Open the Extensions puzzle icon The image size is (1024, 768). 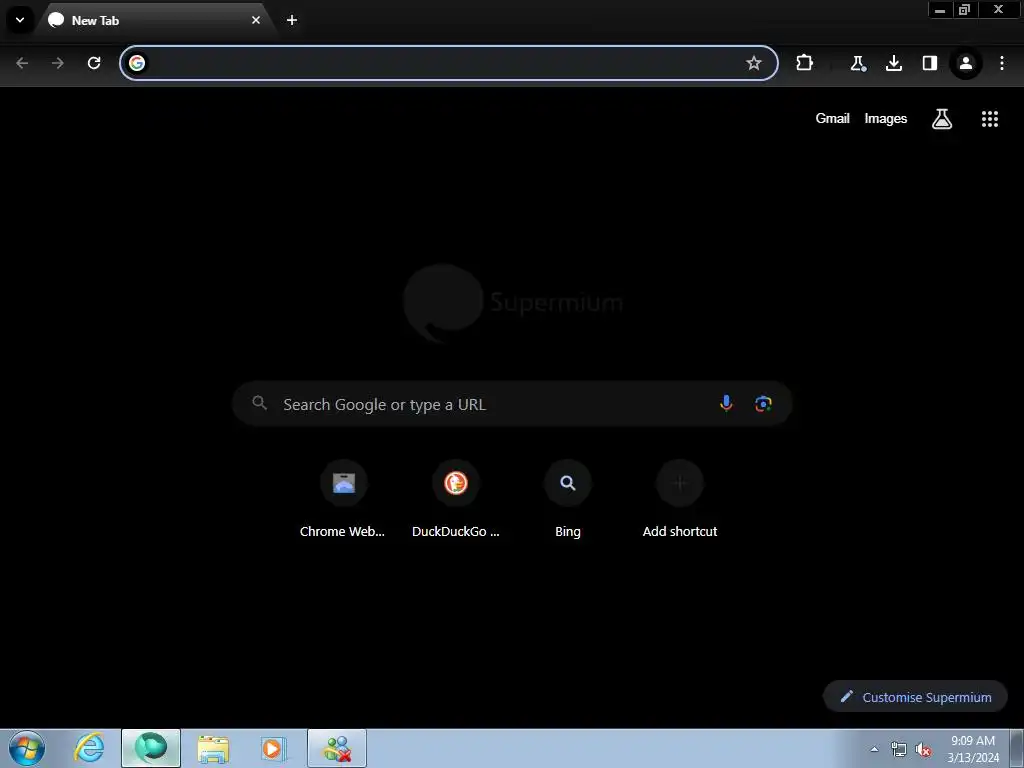point(805,63)
